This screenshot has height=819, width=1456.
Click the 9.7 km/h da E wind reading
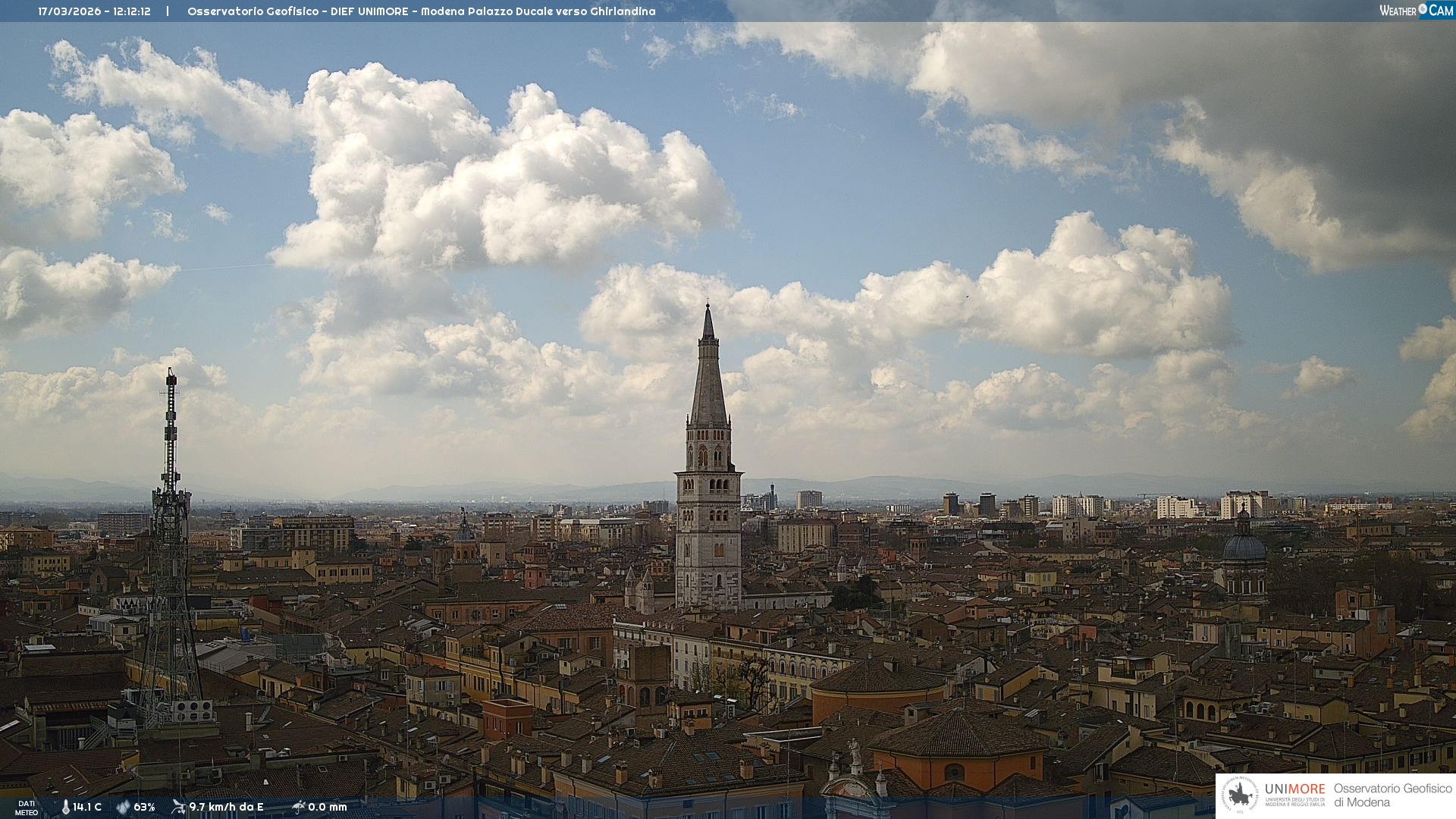point(226,807)
